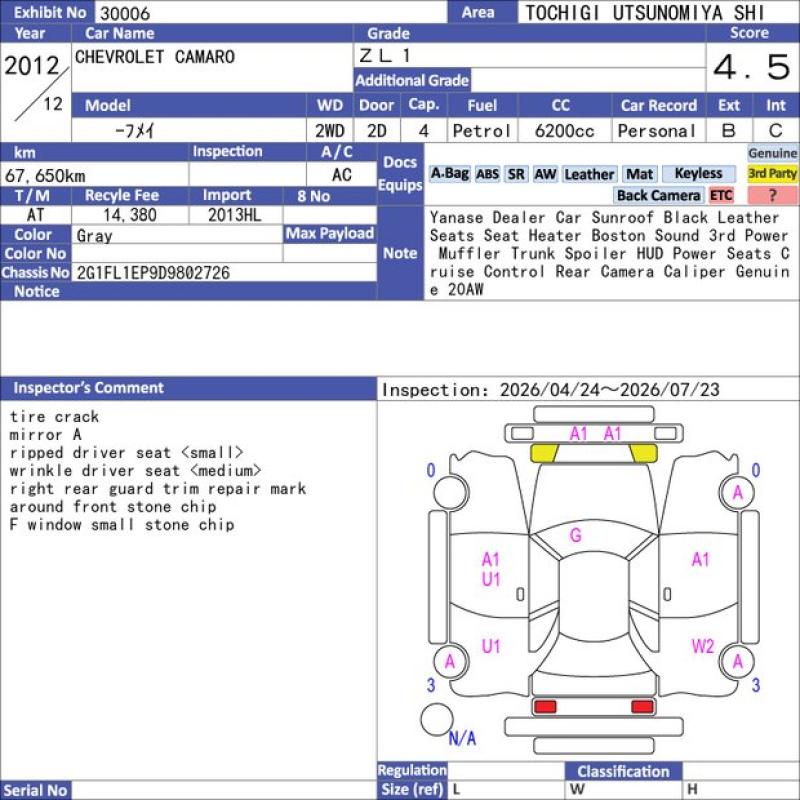Click the spare tire circle labeled N/A

click(437, 719)
